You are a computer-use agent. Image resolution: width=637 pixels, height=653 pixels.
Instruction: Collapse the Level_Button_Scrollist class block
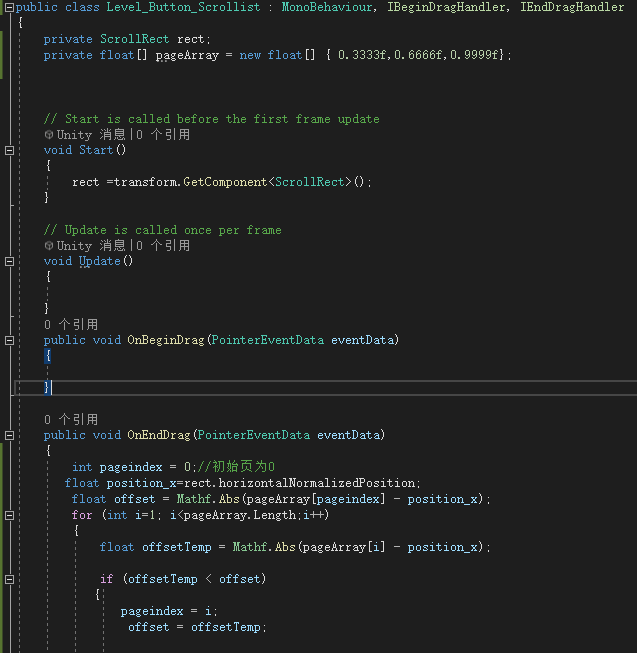coord(9,7)
